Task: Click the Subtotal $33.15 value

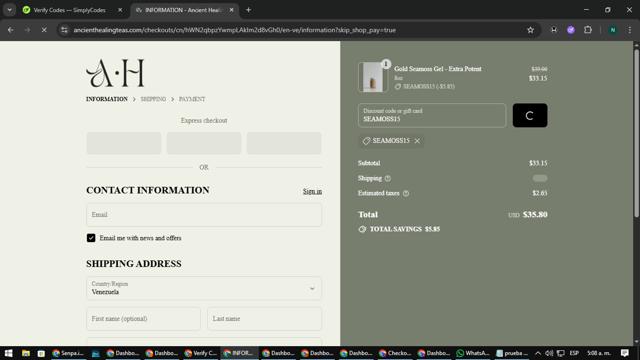Action: tap(538, 163)
